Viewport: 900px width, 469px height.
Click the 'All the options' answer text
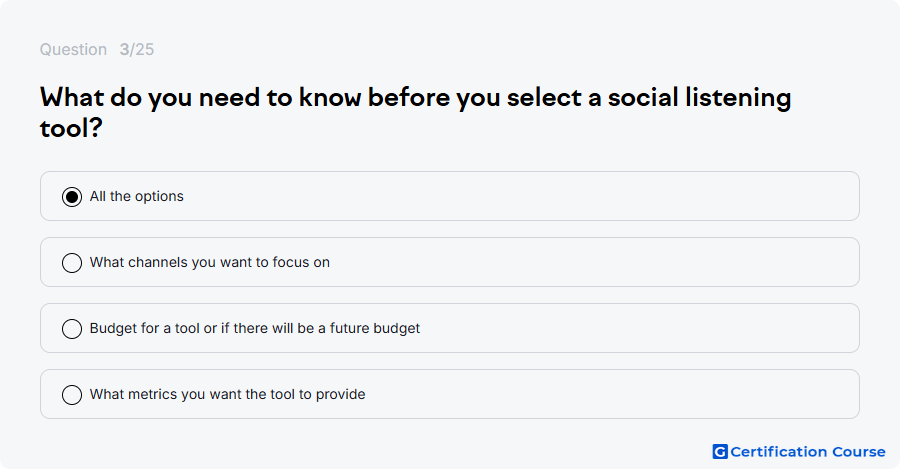pyautogui.click(x=137, y=196)
